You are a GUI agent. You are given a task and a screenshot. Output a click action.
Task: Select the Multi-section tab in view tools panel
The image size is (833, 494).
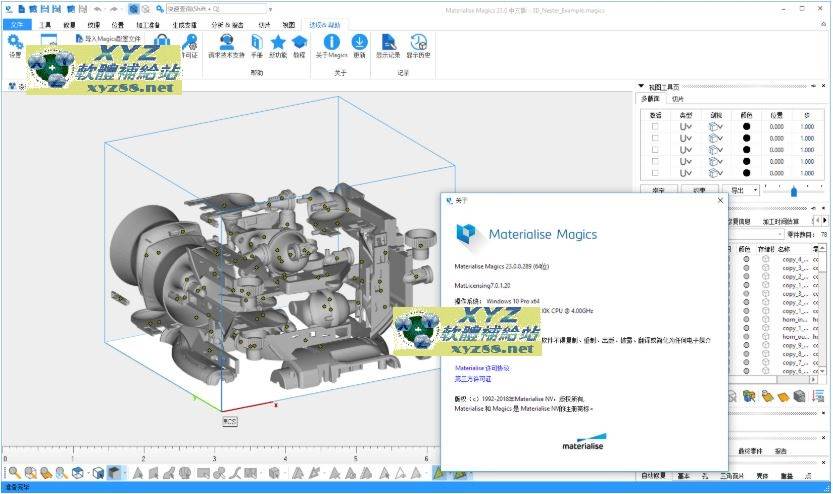coord(650,99)
